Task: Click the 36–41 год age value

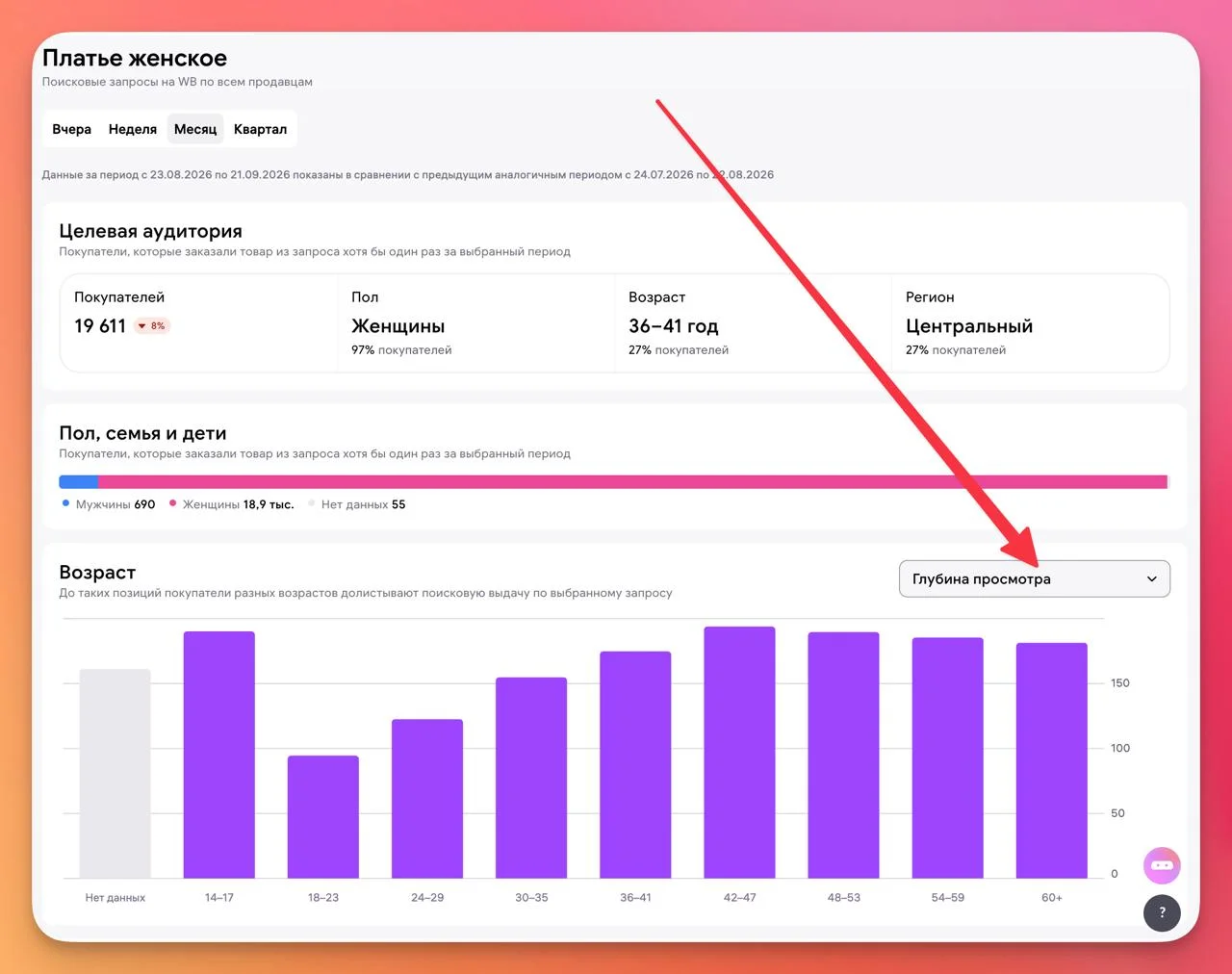Action: click(x=674, y=326)
